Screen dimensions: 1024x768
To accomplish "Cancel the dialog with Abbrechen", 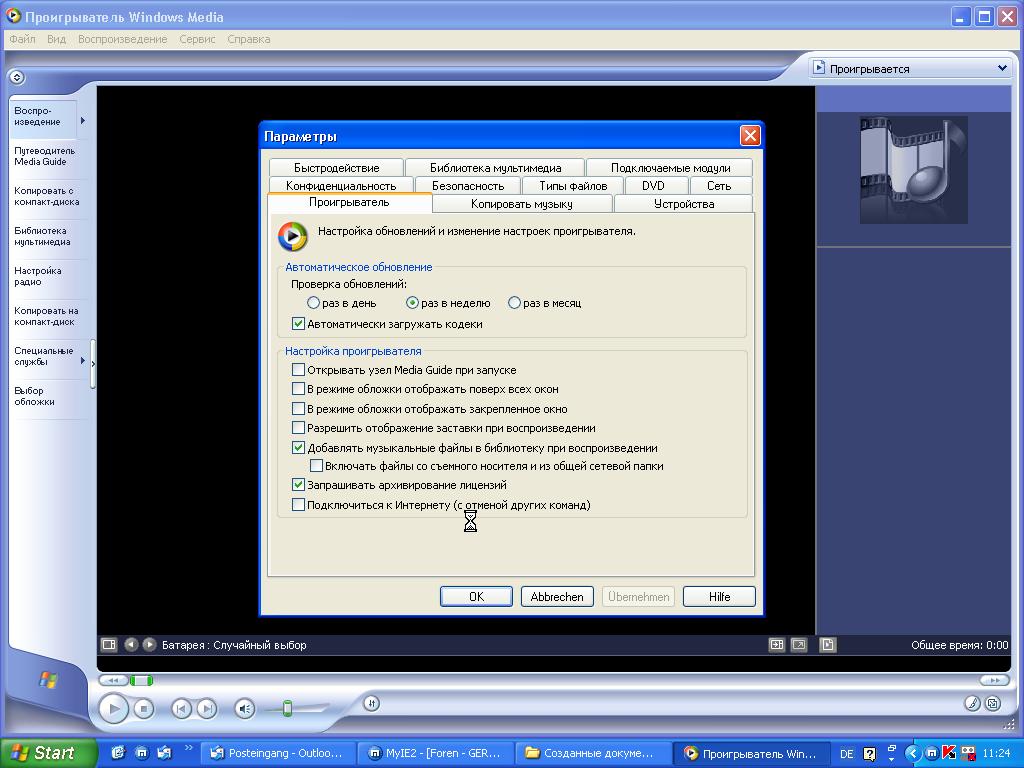I will pyautogui.click(x=557, y=596).
